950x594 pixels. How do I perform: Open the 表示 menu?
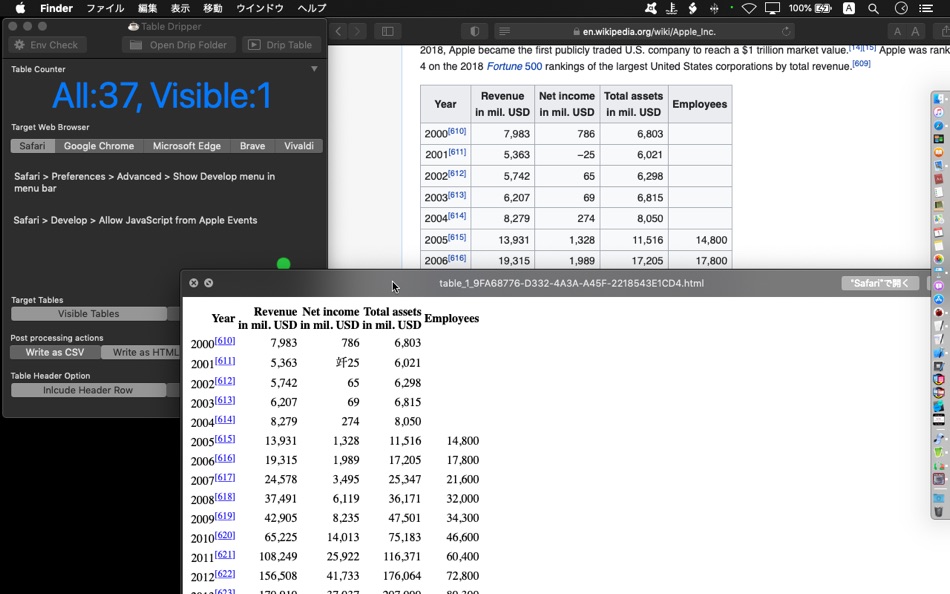[x=180, y=8]
